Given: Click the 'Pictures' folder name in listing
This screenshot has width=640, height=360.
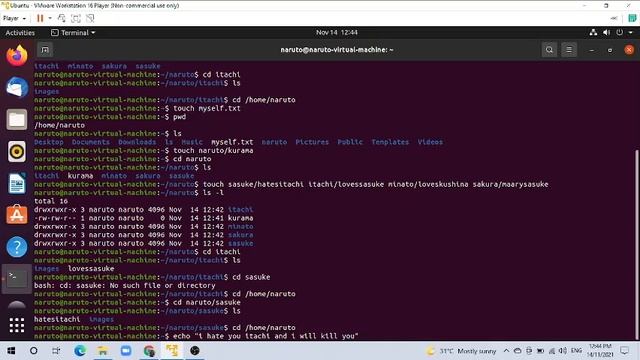Looking at the screenshot, I should pyautogui.click(x=312, y=142).
